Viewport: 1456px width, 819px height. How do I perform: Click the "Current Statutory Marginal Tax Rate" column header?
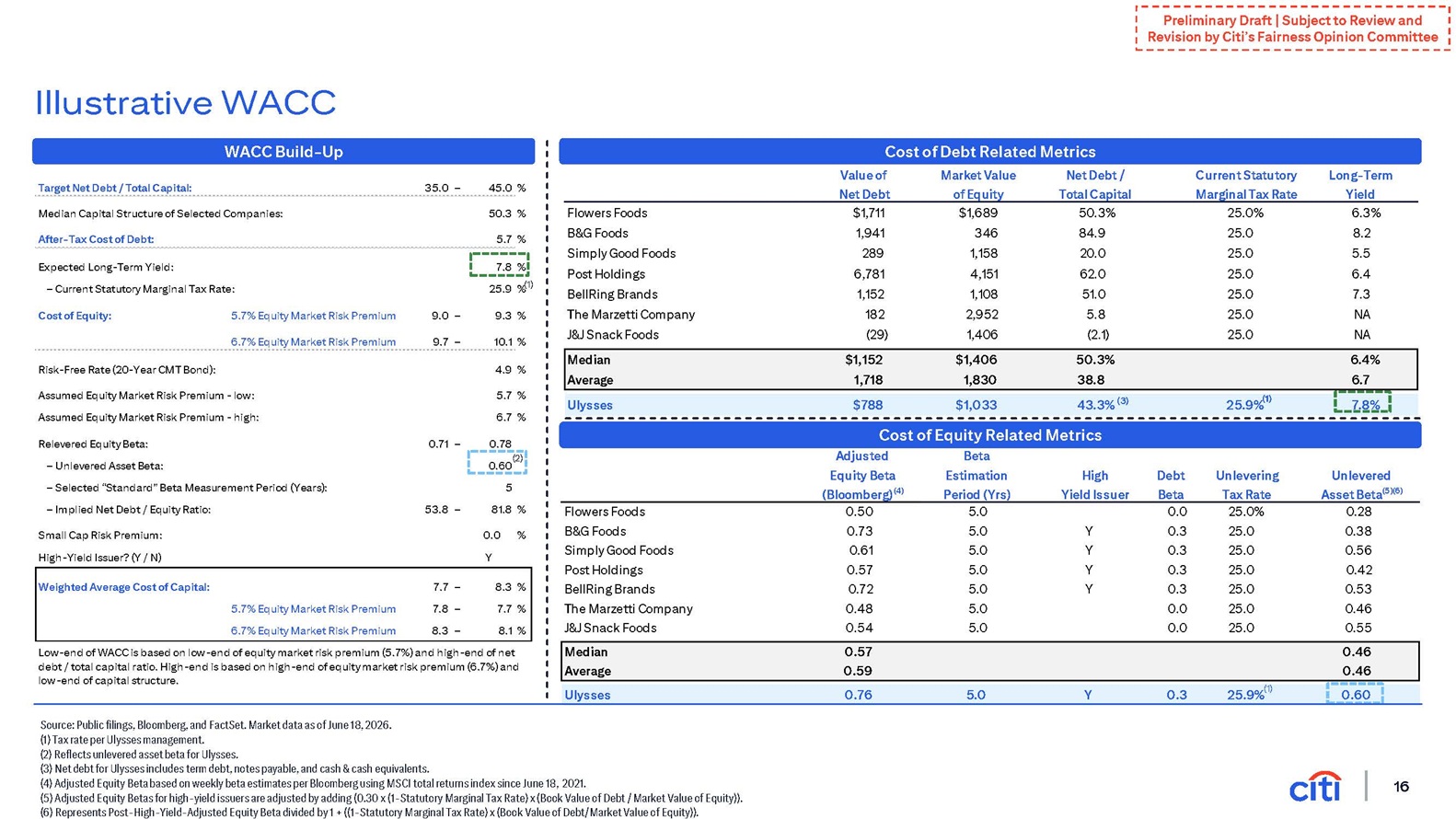point(1246,185)
